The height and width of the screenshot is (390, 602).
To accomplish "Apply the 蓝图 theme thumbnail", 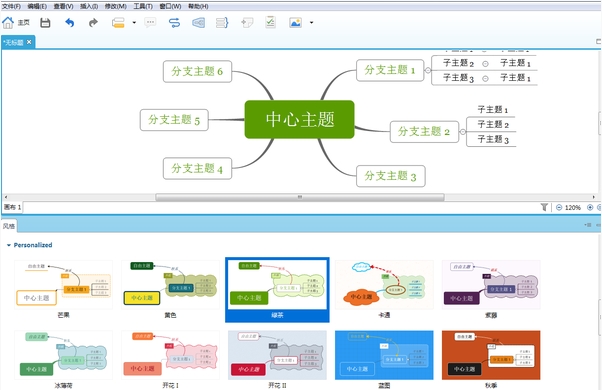I will 384,355.
